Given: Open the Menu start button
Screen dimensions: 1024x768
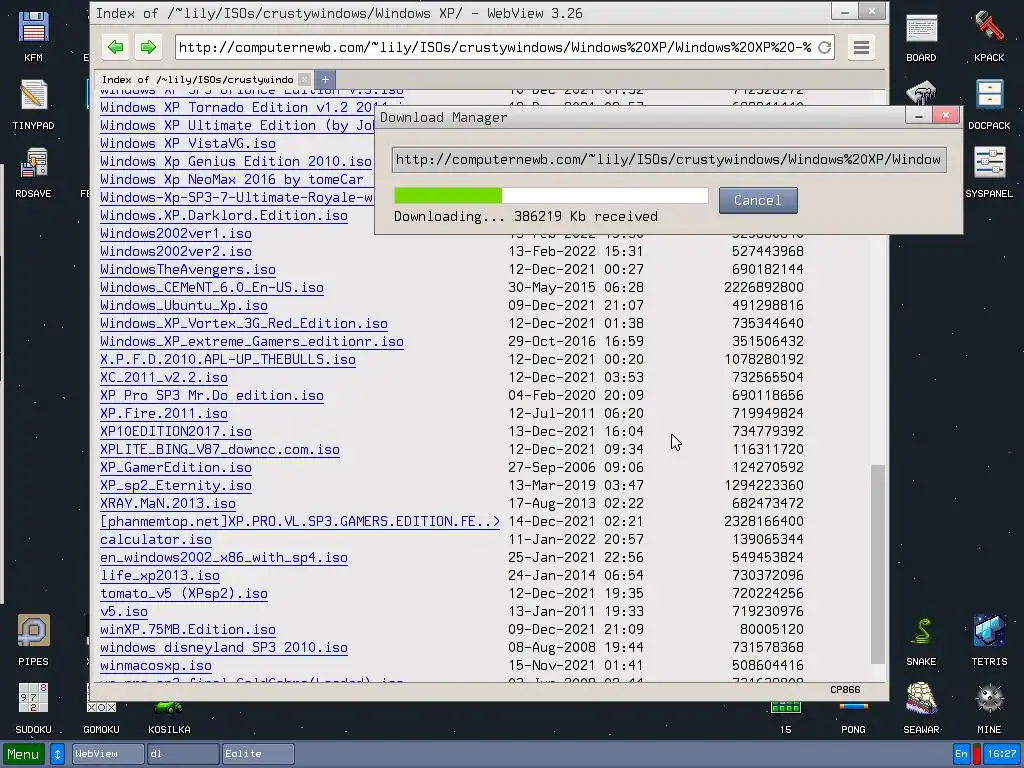Looking at the screenshot, I should click(x=24, y=754).
